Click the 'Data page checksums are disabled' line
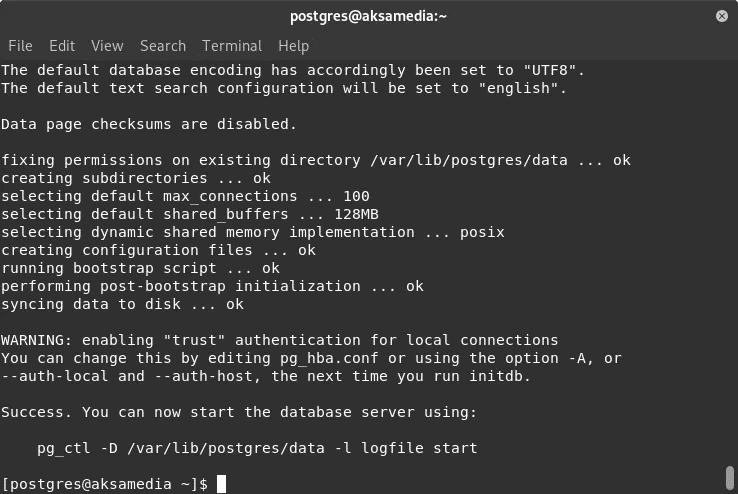 click(x=149, y=124)
